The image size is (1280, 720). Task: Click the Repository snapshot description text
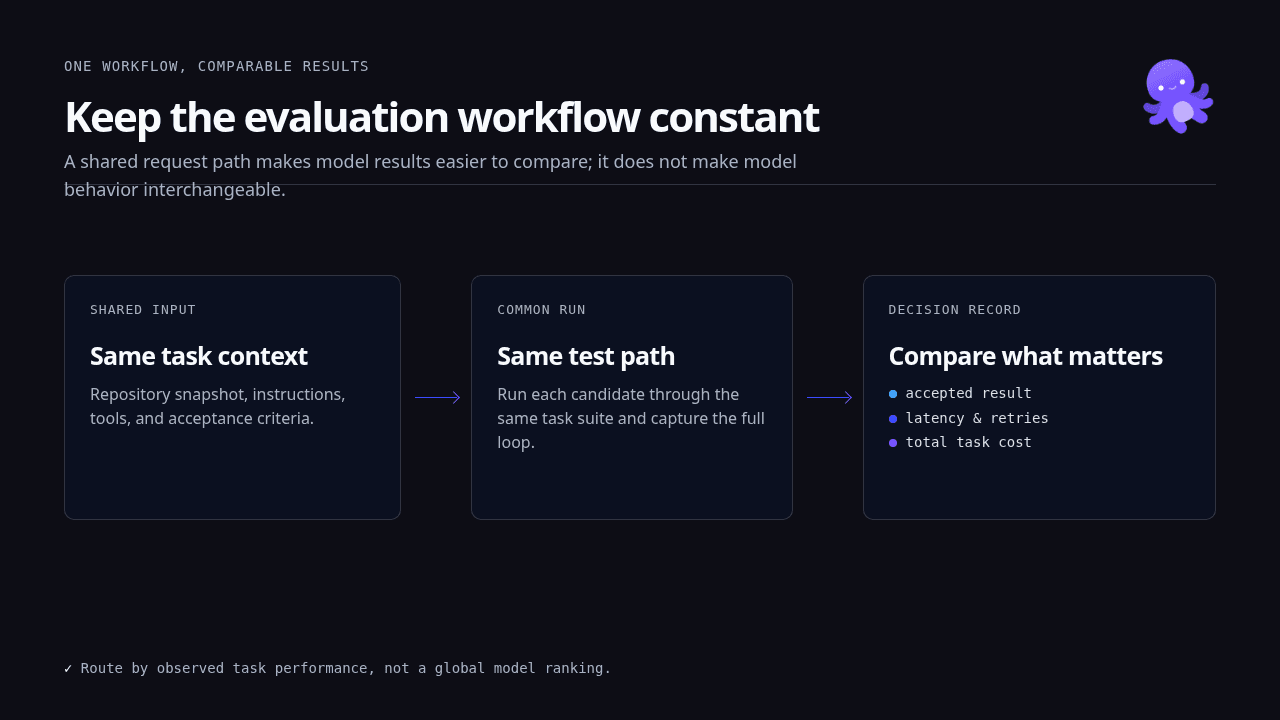click(218, 406)
